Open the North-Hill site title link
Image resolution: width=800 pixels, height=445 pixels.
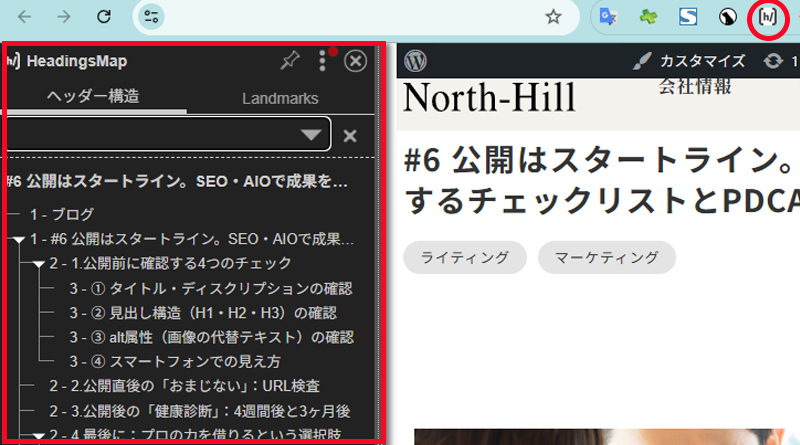(x=489, y=97)
